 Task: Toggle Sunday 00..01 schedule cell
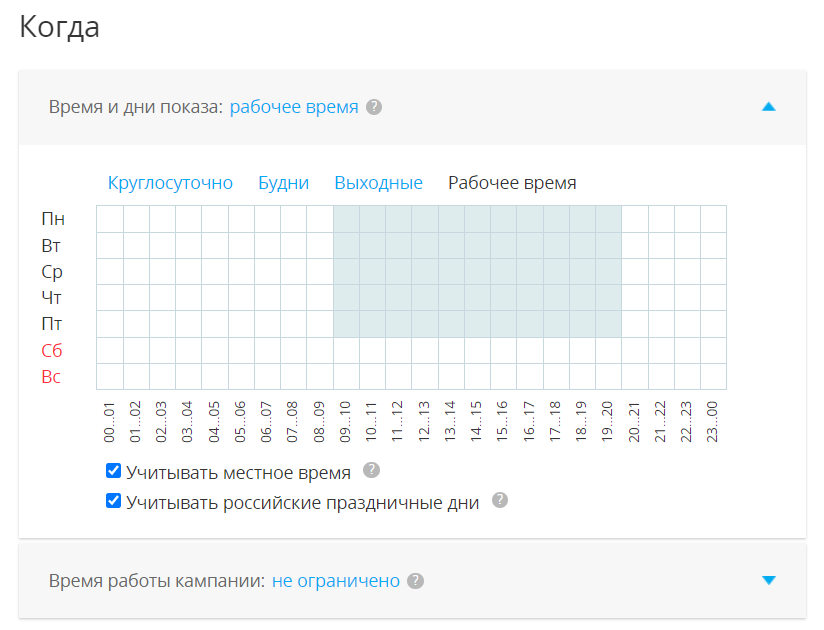[110, 377]
